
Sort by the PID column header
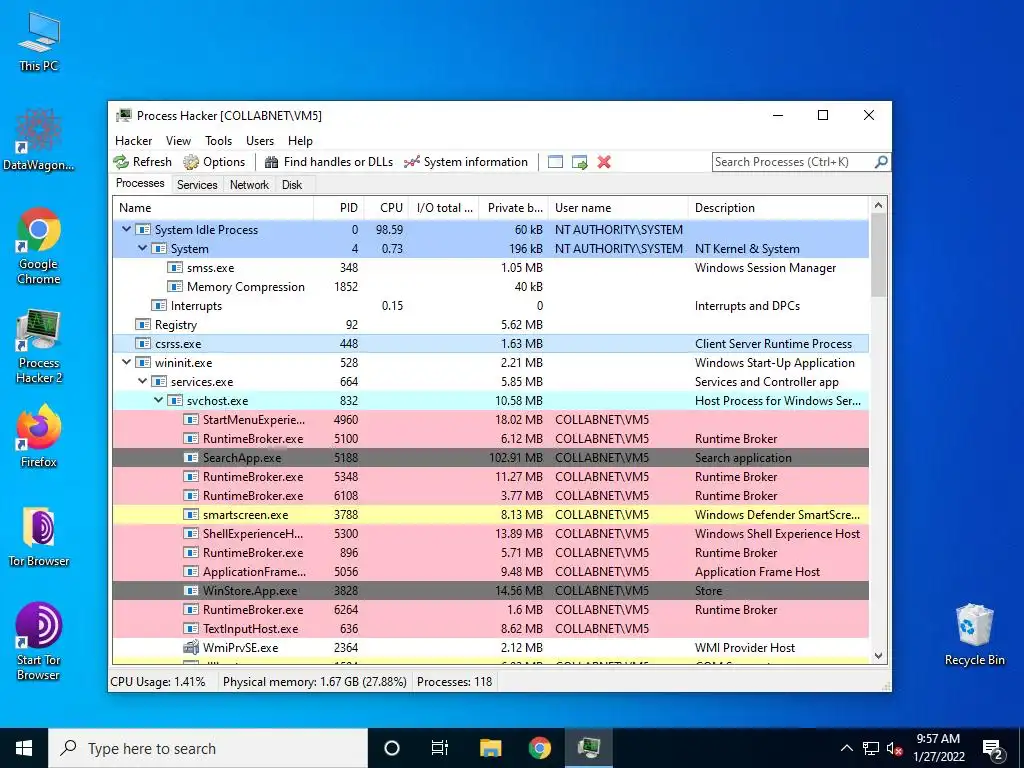(339, 208)
